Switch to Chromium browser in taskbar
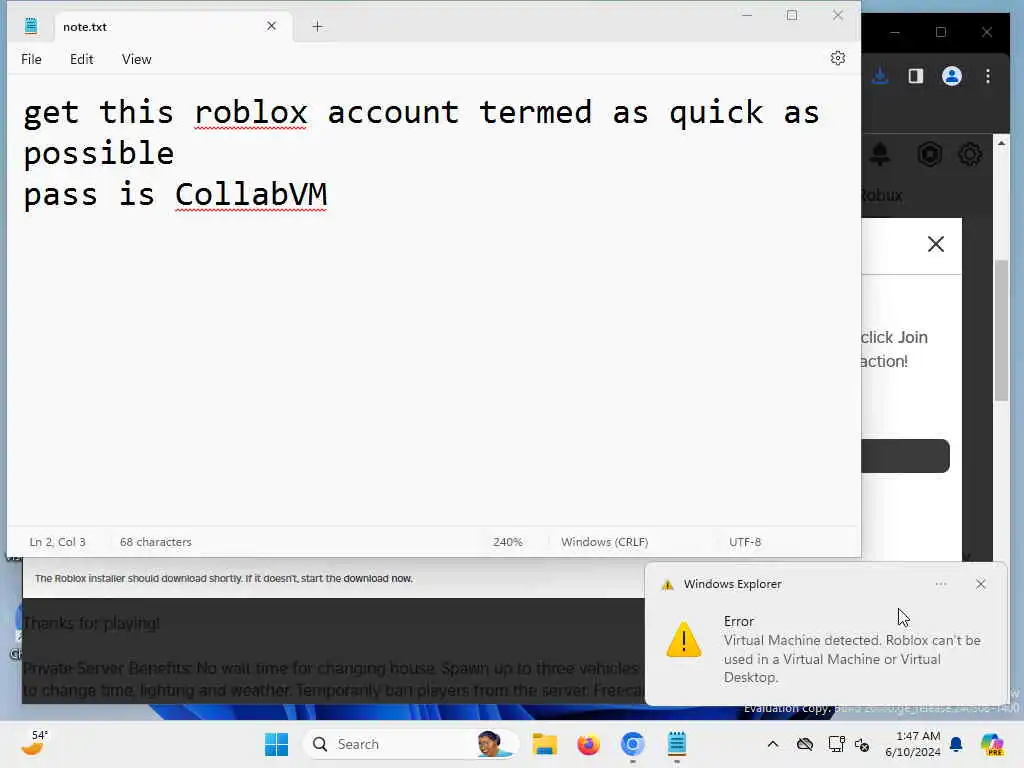This screenshot has width=1024, height=768. [632, 744]
